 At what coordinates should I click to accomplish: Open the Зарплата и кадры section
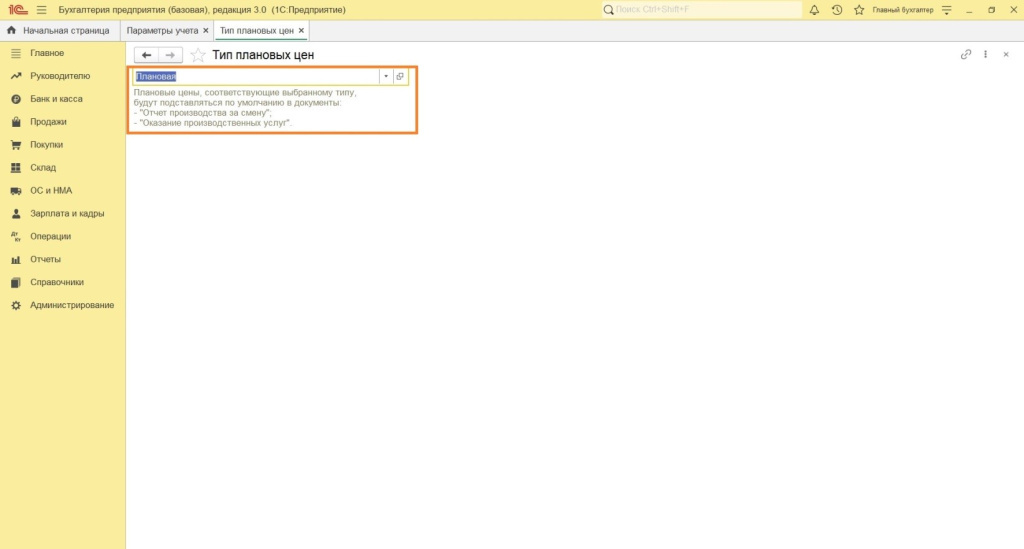67,213
